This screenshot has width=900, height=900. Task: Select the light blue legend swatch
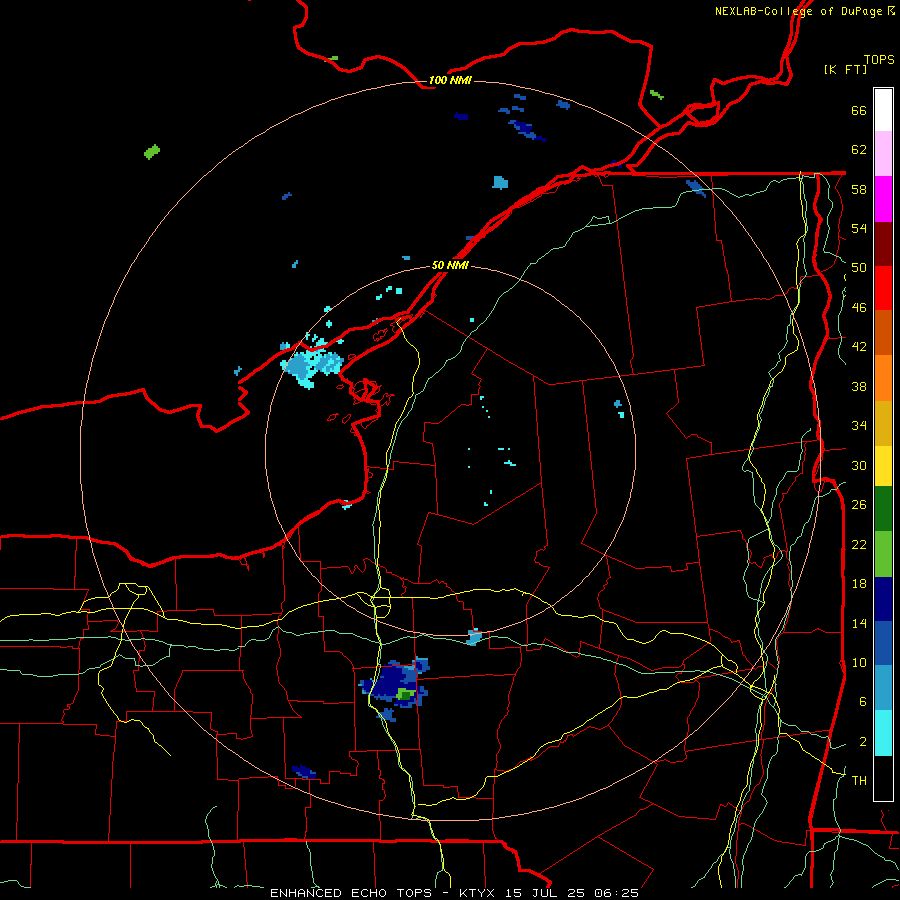tap(883, 688)
